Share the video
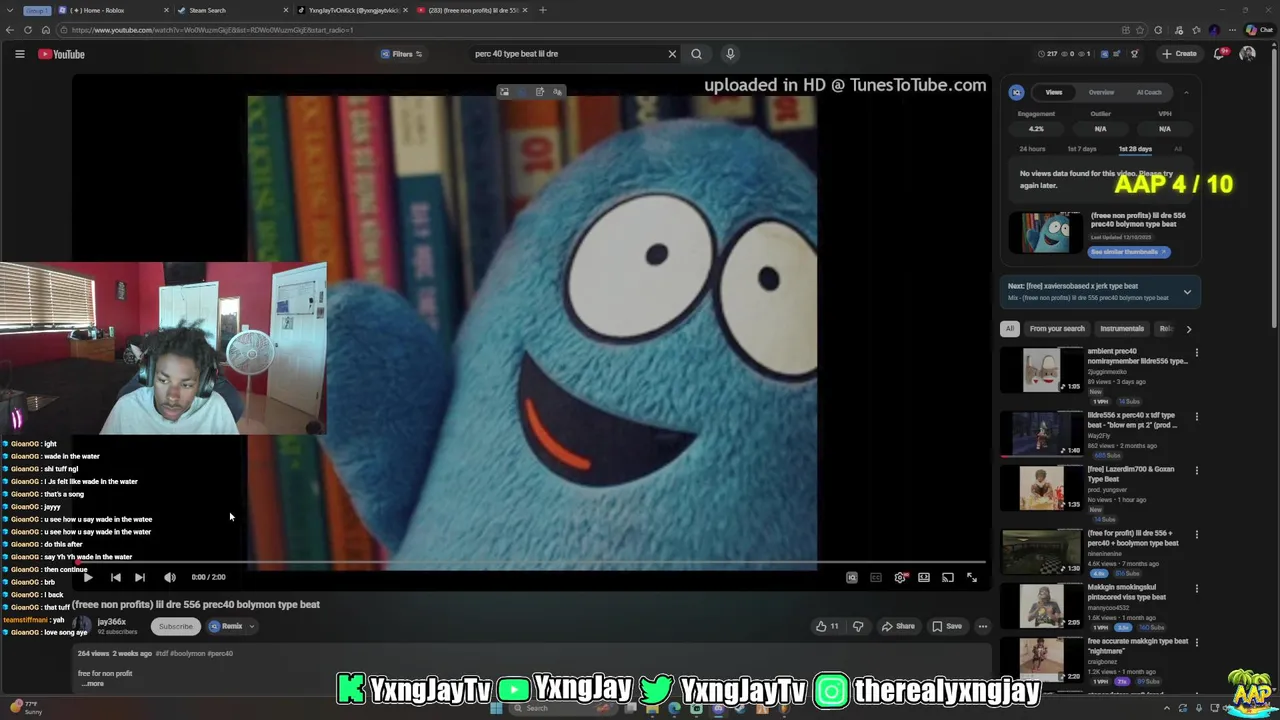1280x720 pixels. click(x=898, y=626)
